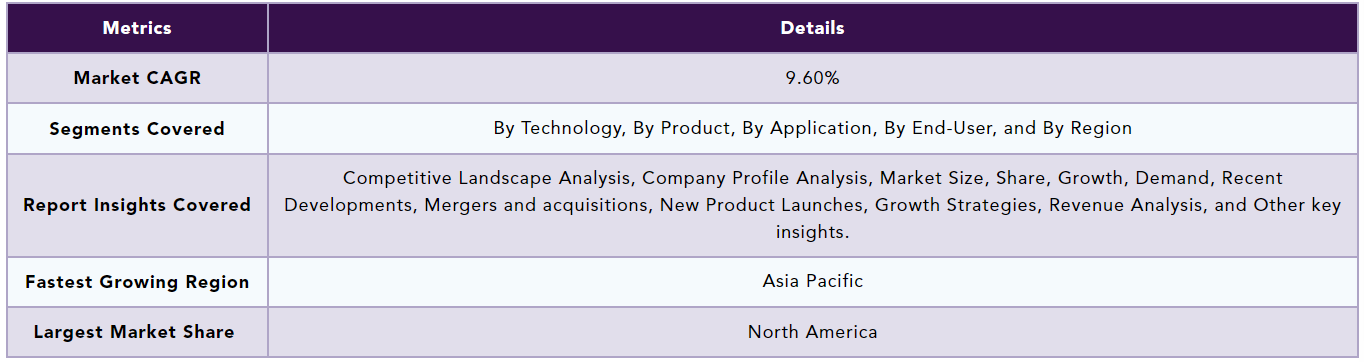This screenshot has width=1364, height=362.
Task: Click the 9.60% value cell
Action: click(x=812, y=78)
